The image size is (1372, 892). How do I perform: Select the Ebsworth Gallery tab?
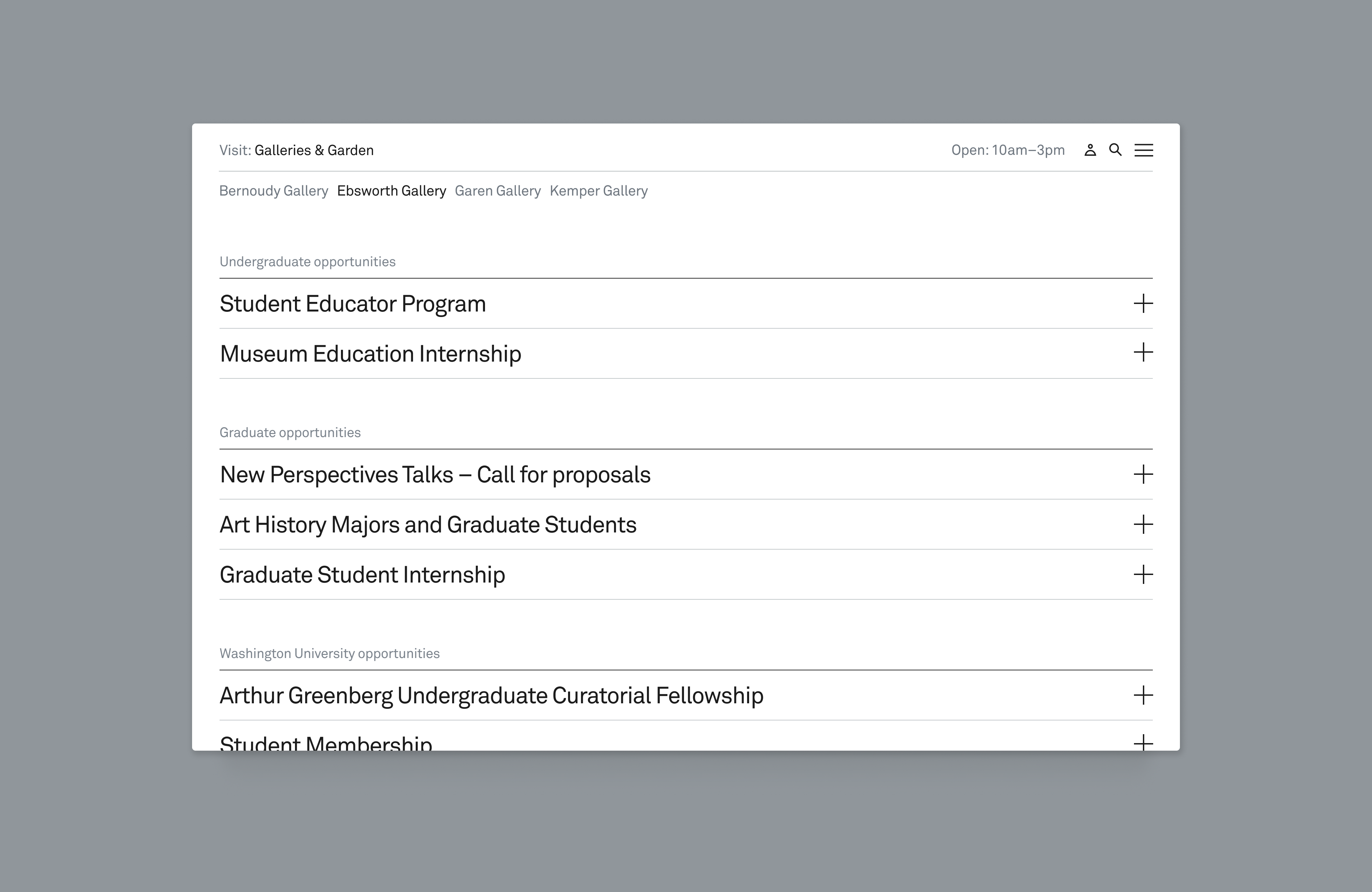coord(391,191)
